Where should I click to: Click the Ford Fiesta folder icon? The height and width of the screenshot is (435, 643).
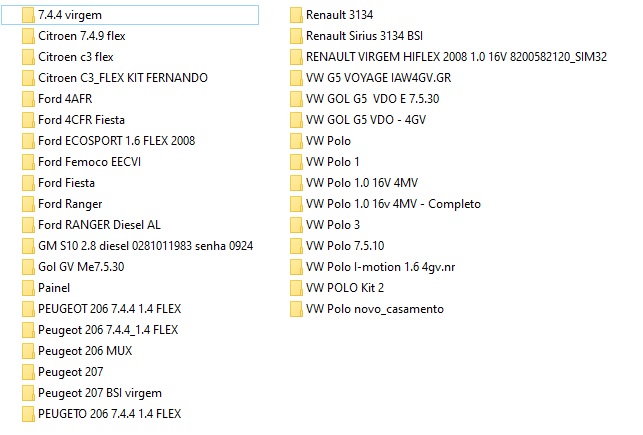click(26, 183)
